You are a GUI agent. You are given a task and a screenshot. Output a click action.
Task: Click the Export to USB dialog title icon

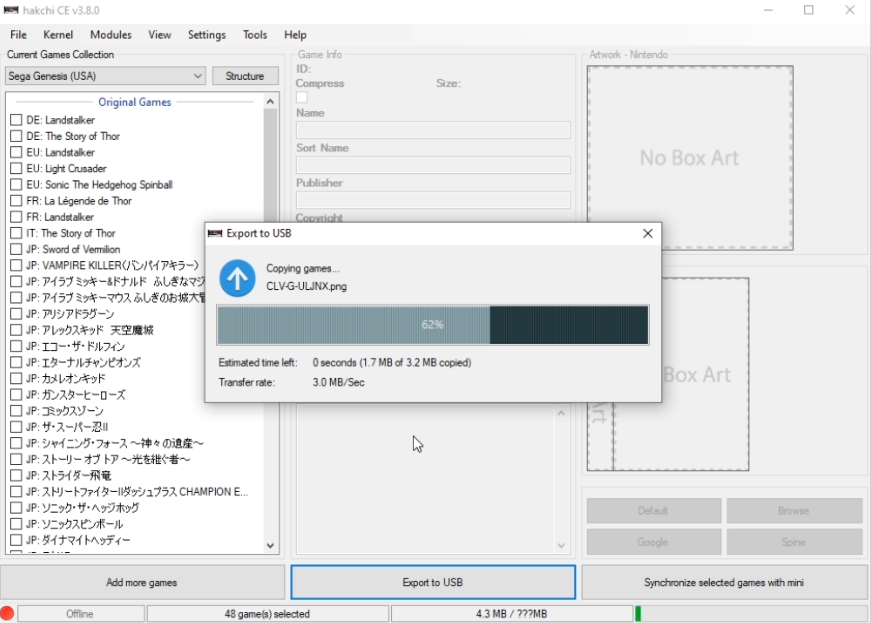point(215,233)
